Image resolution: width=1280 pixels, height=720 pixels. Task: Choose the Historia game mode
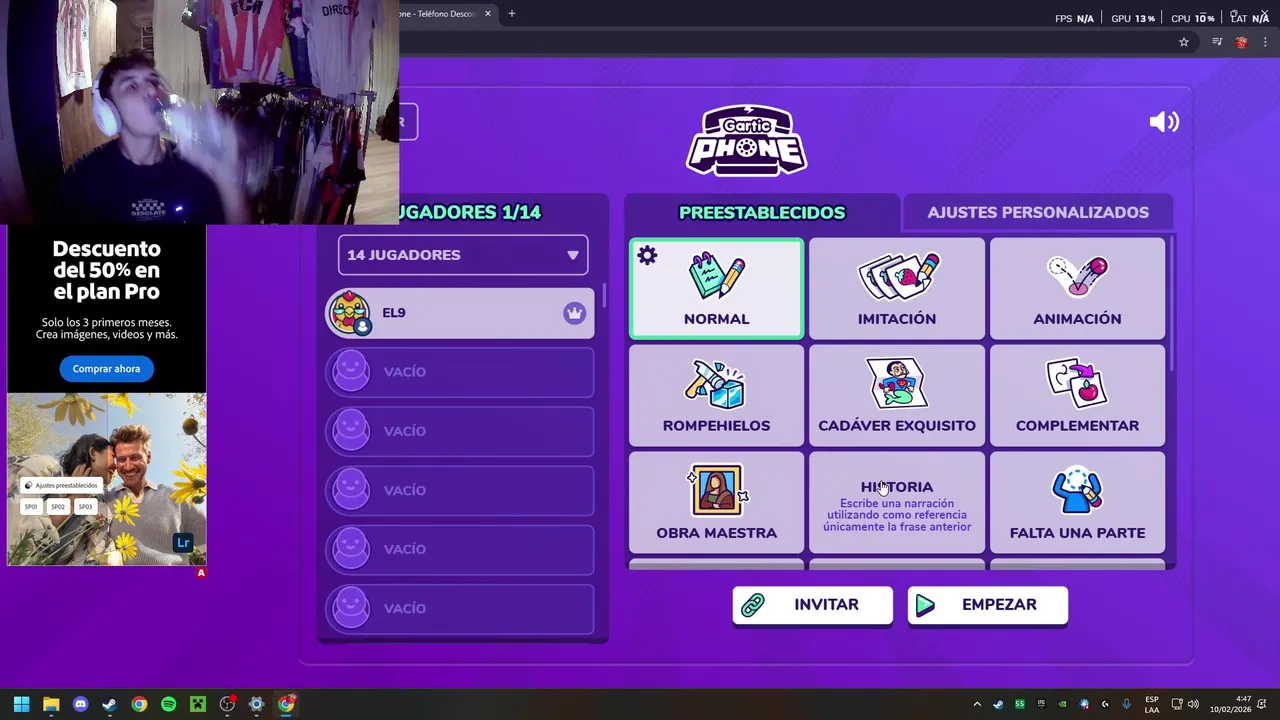point(897,503)
